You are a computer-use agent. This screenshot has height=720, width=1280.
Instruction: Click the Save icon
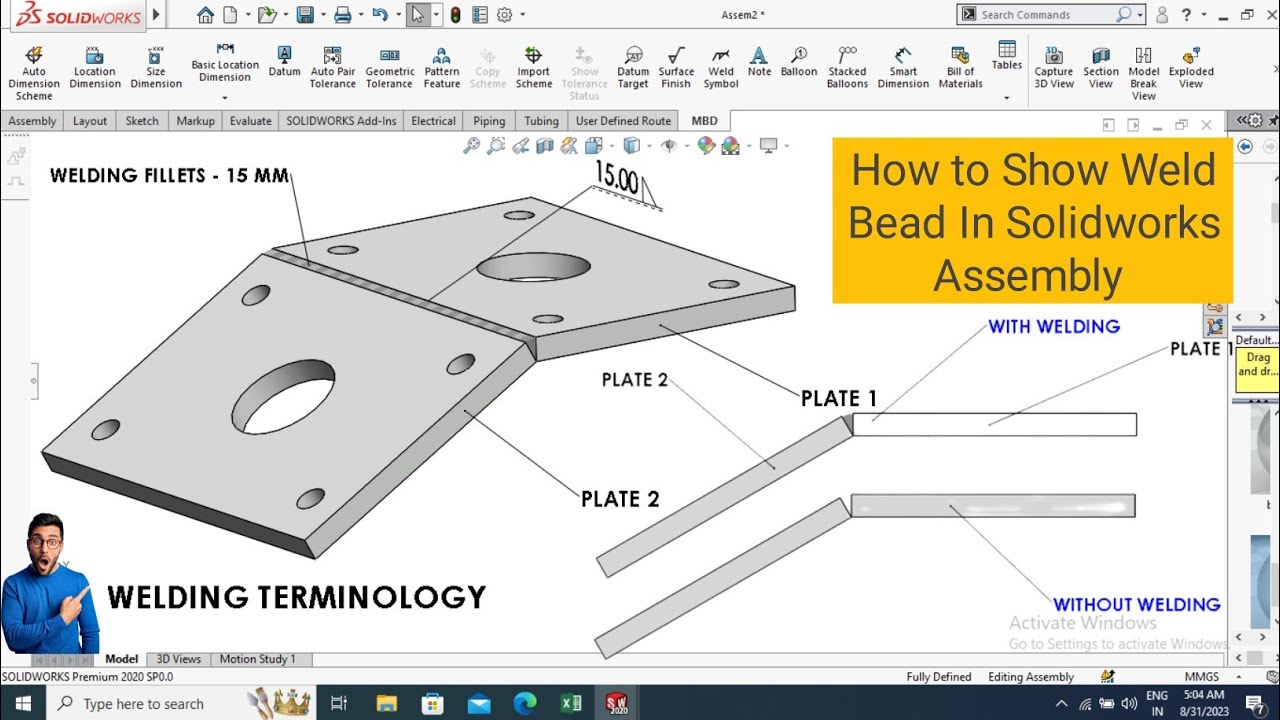(305, 15)
